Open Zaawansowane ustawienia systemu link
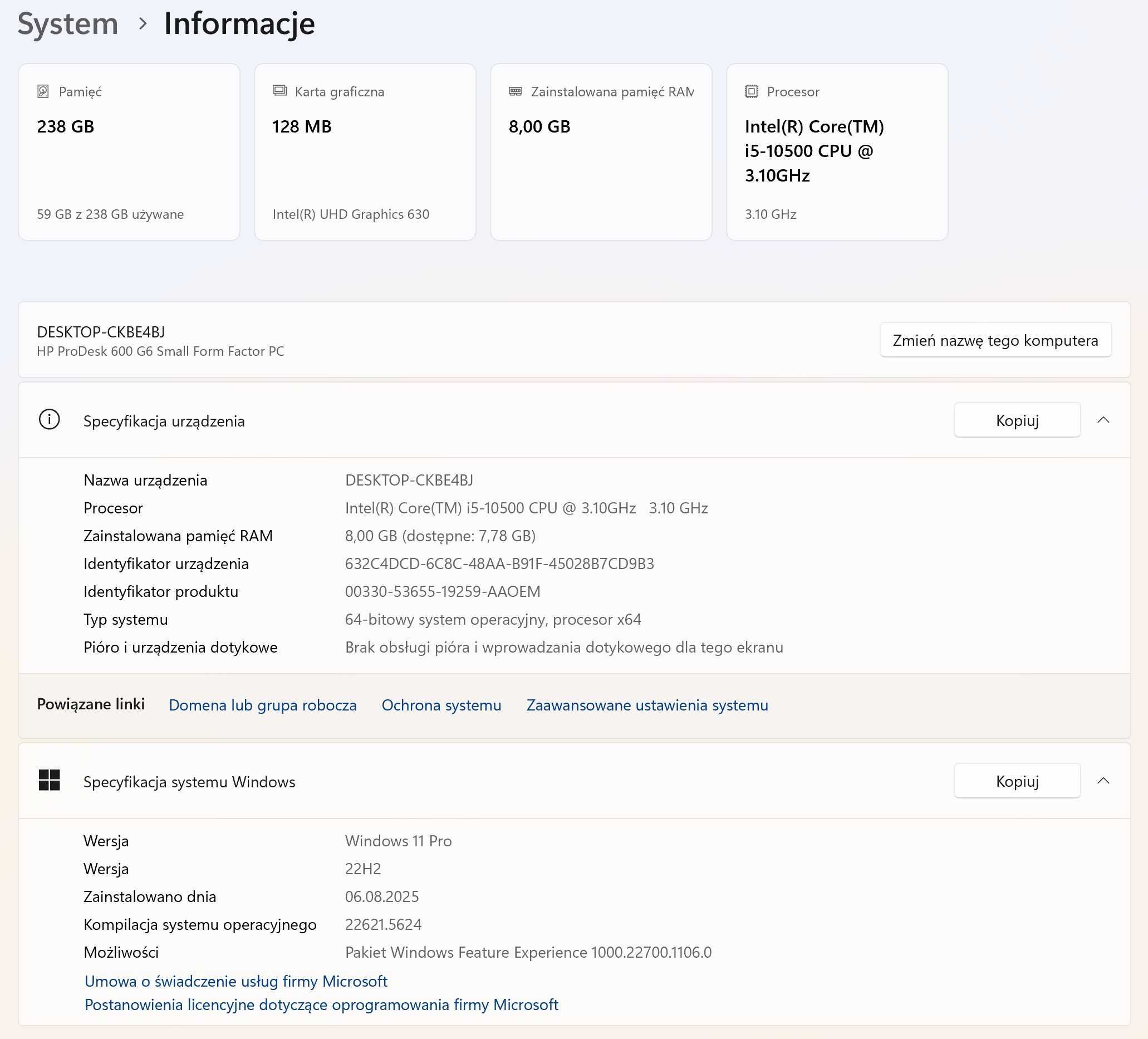1148x1039 pixels. tap(647, 705)
